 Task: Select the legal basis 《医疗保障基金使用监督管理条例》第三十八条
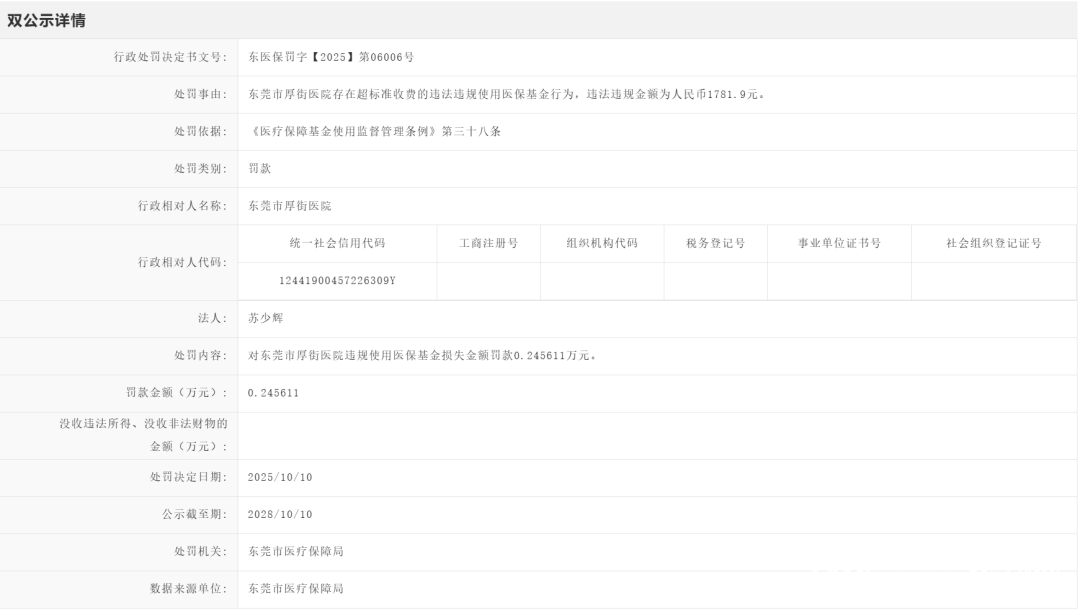[374, 132]
